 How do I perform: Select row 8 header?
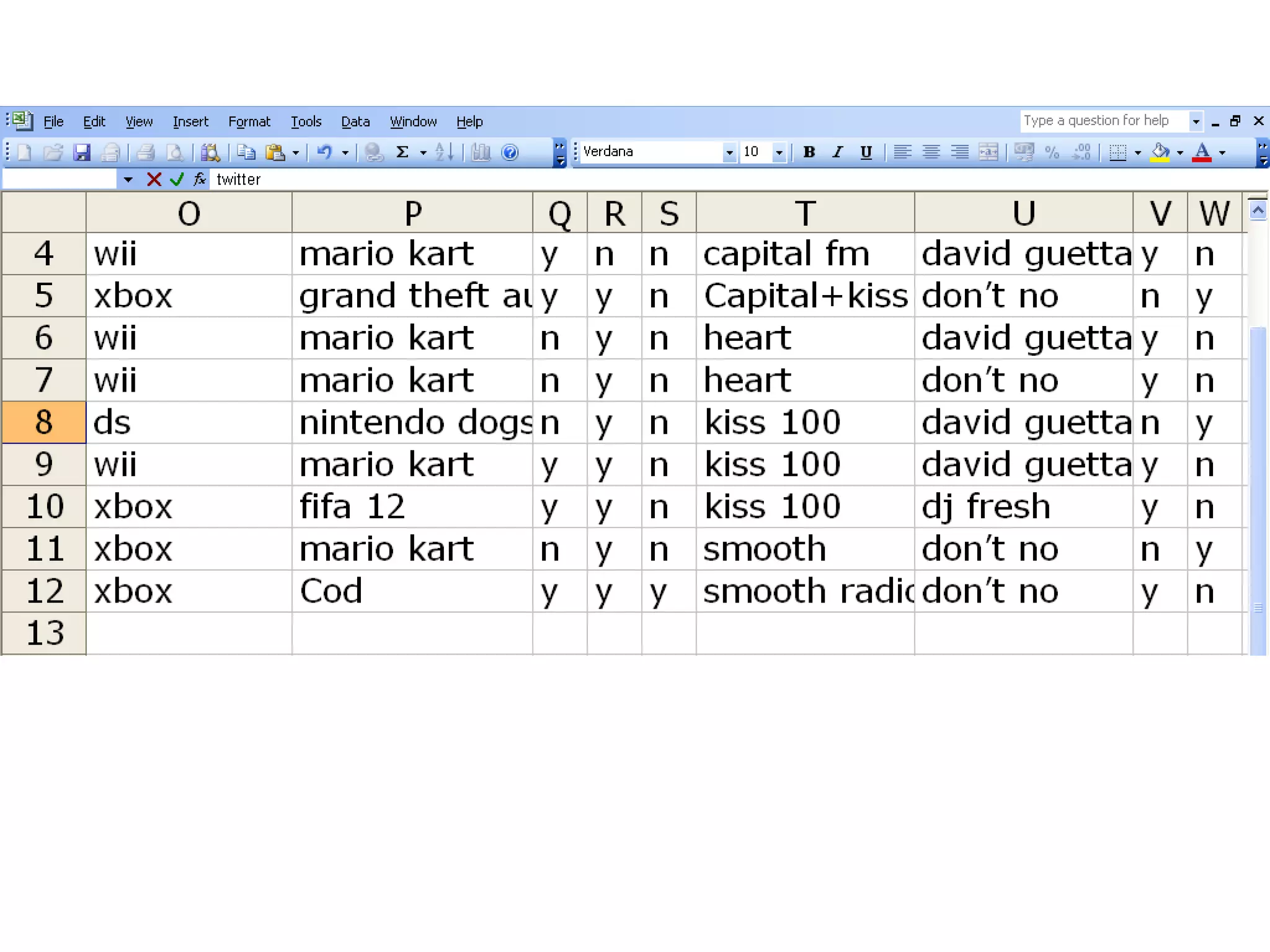pos(44,422)
